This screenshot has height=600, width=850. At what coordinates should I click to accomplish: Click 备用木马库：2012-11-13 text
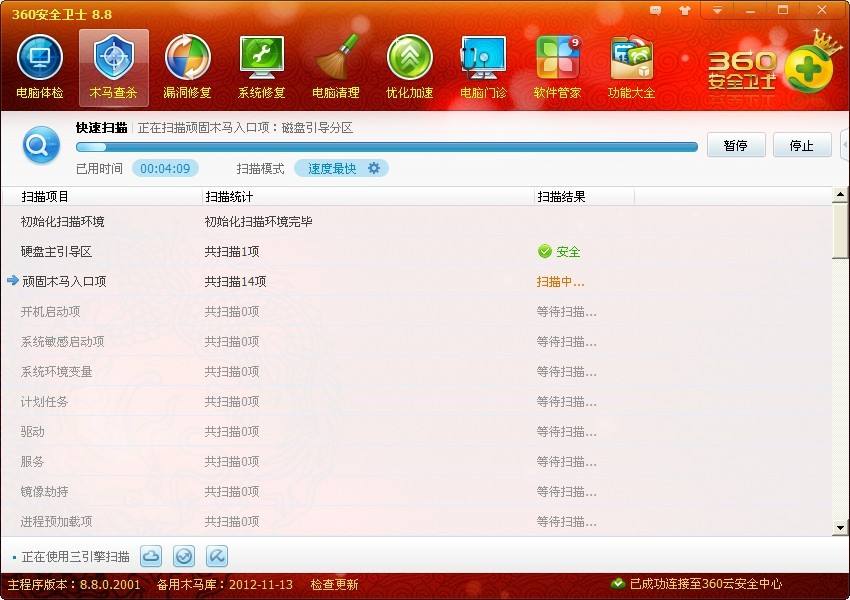[x=224, y=584]
